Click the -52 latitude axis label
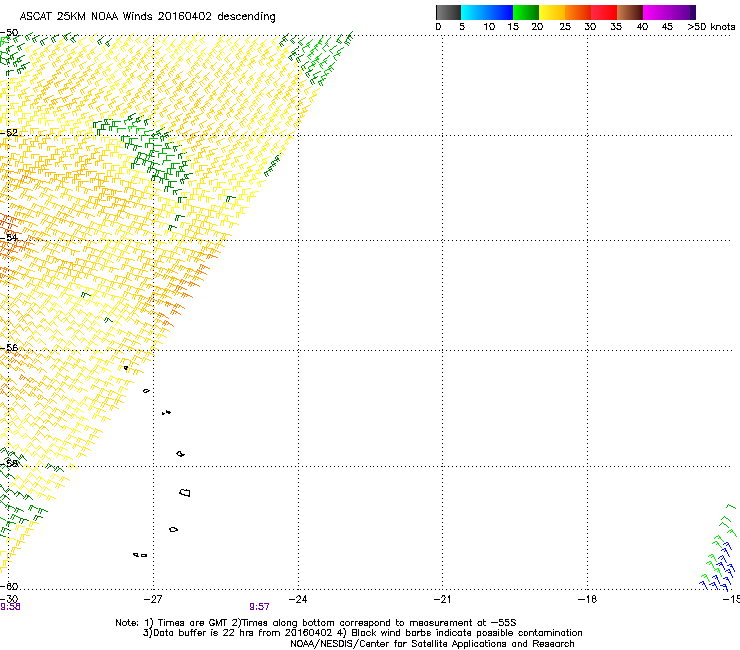This screenshot has height=650, width=740. coord(9,133)
